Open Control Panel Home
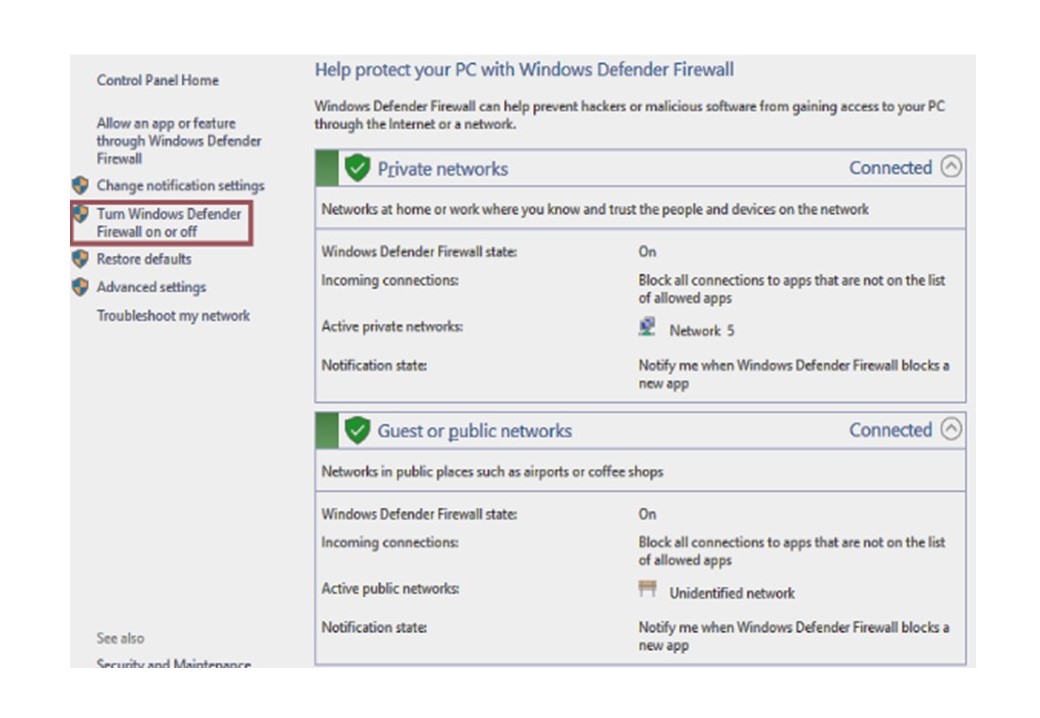The height and width of the screenshot is (718, 1040). point(158,80)
